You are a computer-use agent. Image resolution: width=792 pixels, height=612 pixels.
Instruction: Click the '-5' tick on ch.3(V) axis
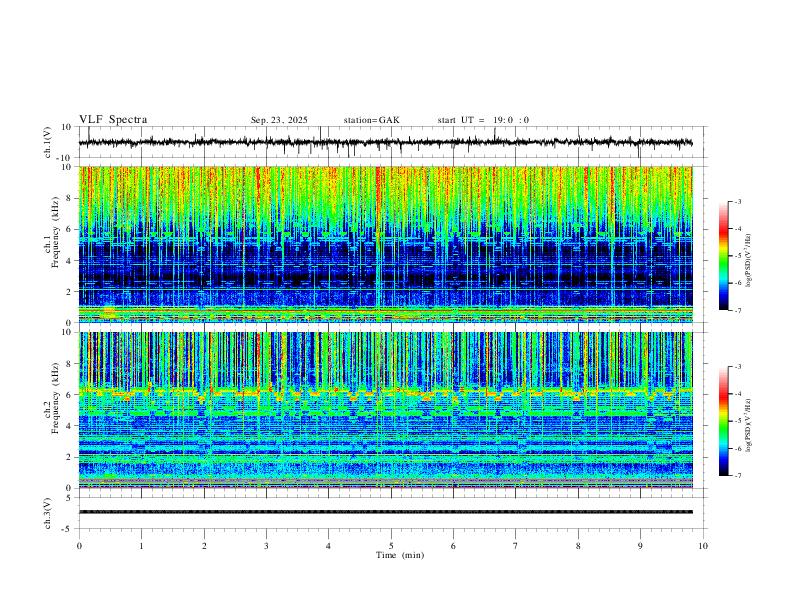coord(68,529)
